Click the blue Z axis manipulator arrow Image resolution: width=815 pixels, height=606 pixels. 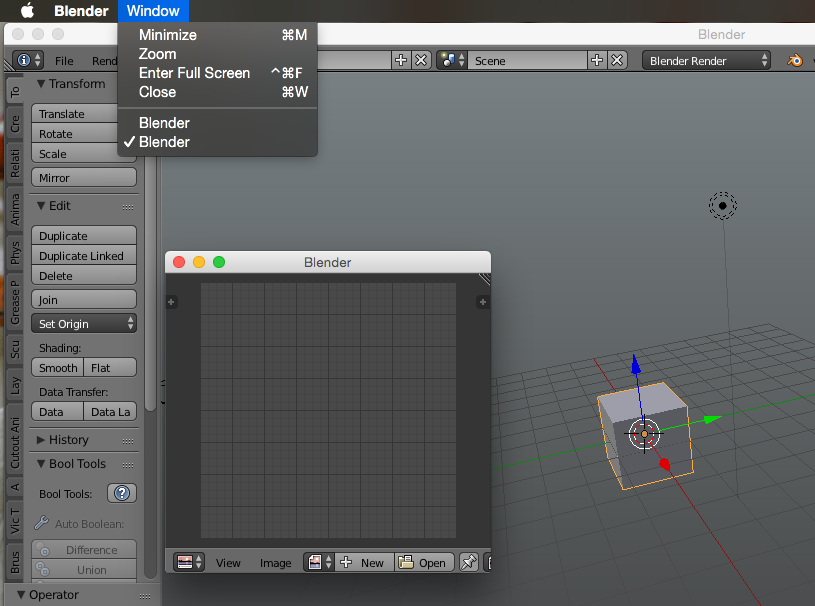636,364
